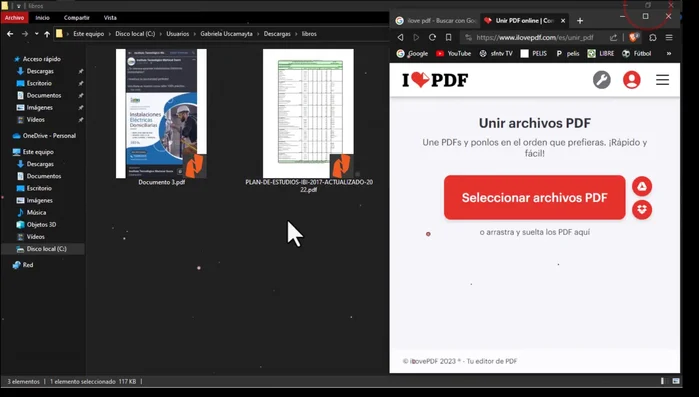Select 'Gabriela Uscamayta' breadcrumb segment
Viewport: 699px width, 397px height.
(226, 34)
